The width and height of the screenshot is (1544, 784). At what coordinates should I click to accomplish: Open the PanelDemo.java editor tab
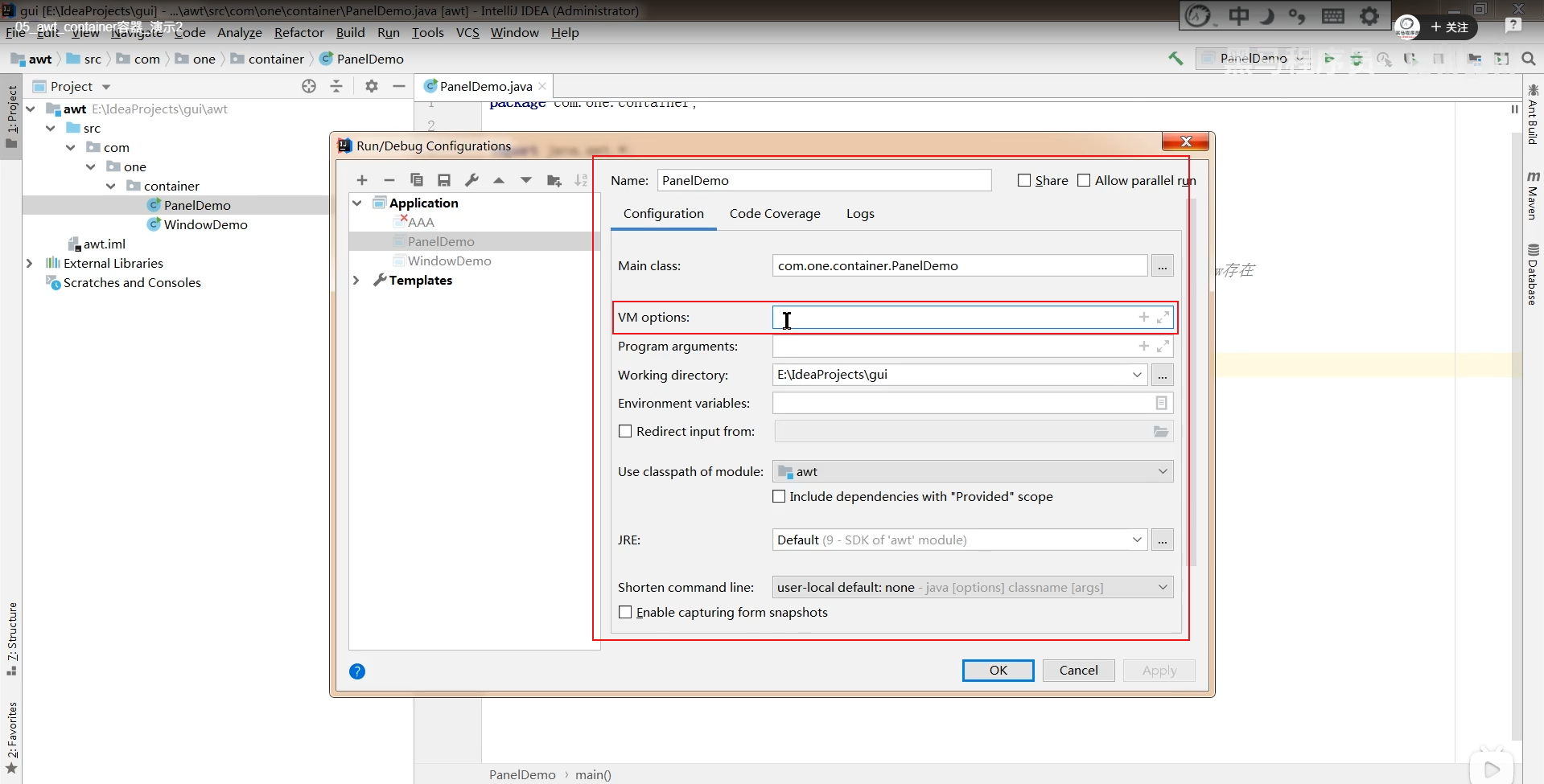coord(485,86)
